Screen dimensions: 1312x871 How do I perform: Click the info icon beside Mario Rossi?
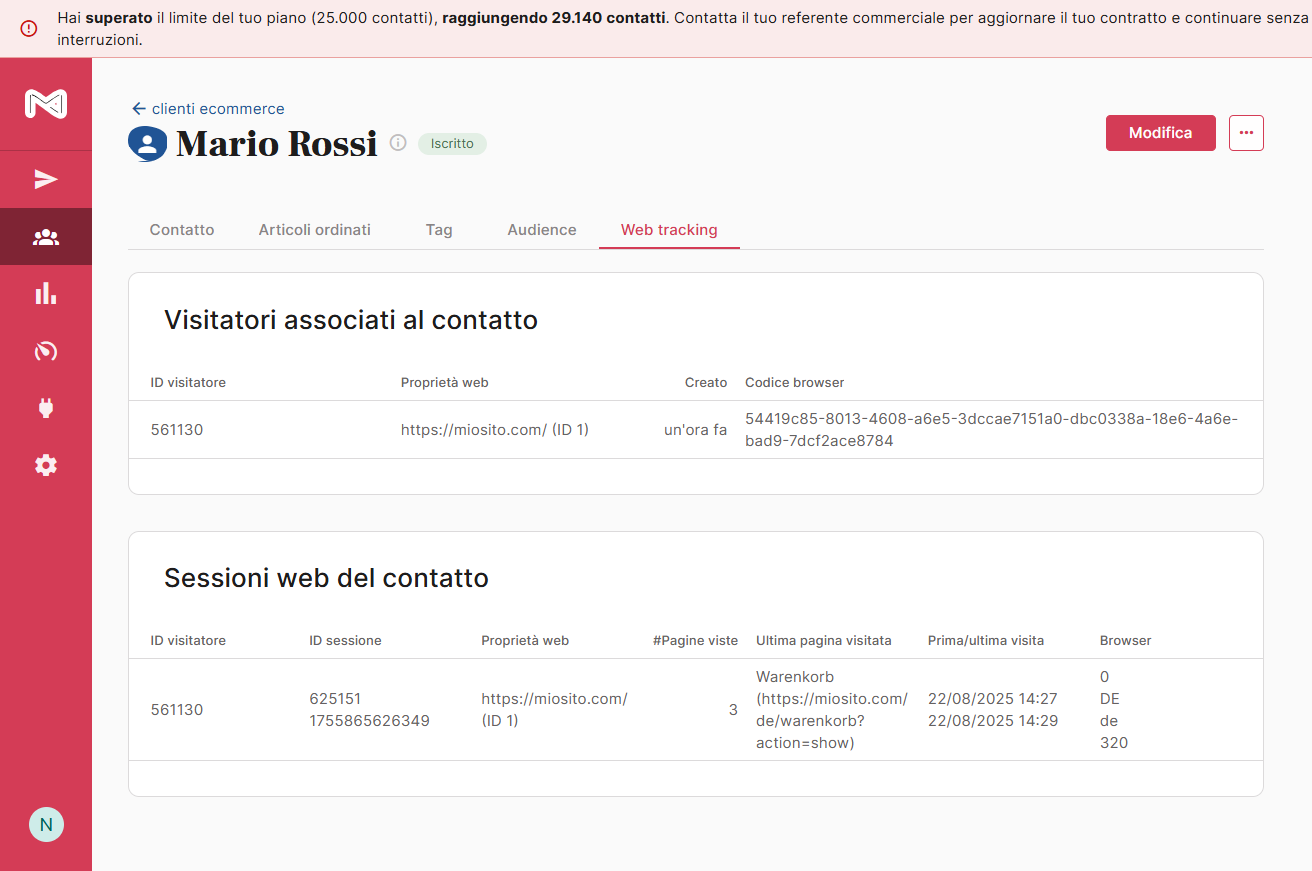pyautogui.click(x=398, y=143)
